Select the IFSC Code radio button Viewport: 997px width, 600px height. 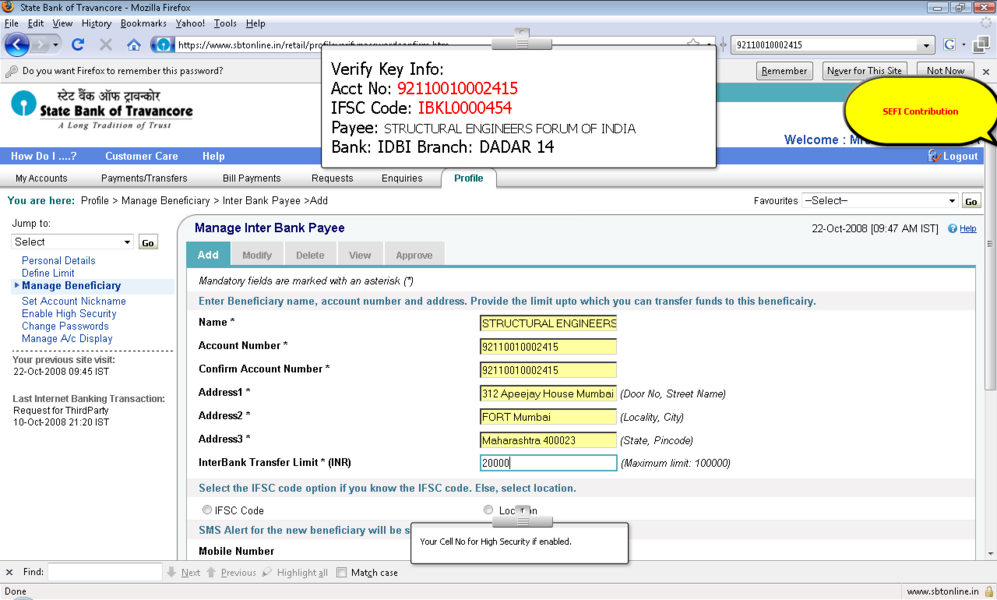[x=208, y=511]
